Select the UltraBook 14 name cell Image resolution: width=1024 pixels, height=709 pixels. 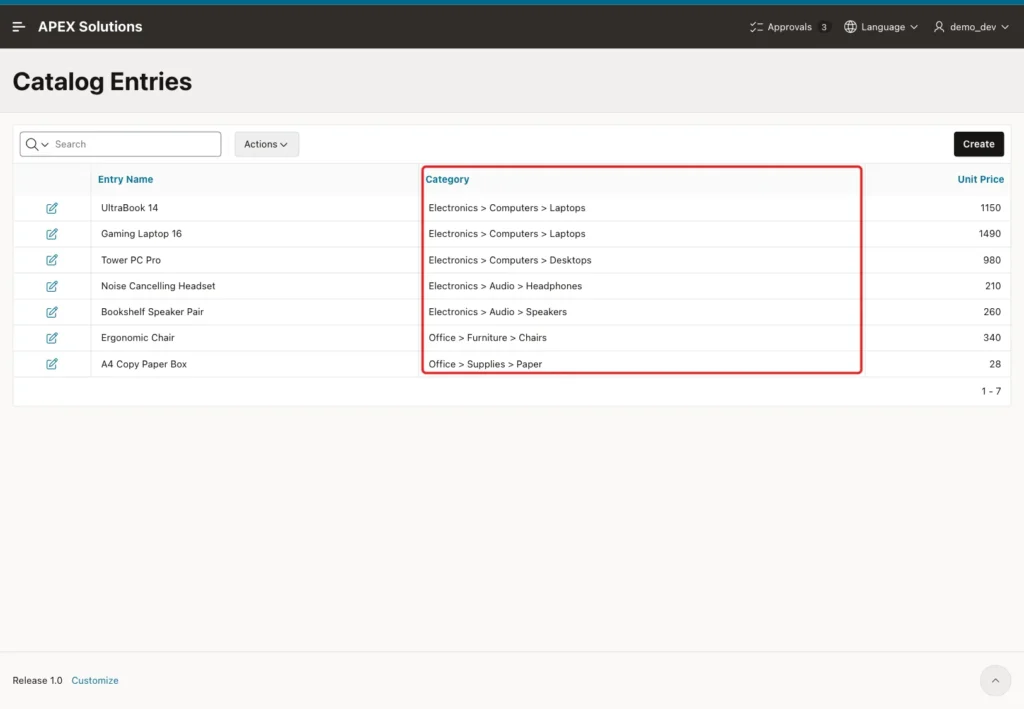pyautogui.click(x=129, y=208)
